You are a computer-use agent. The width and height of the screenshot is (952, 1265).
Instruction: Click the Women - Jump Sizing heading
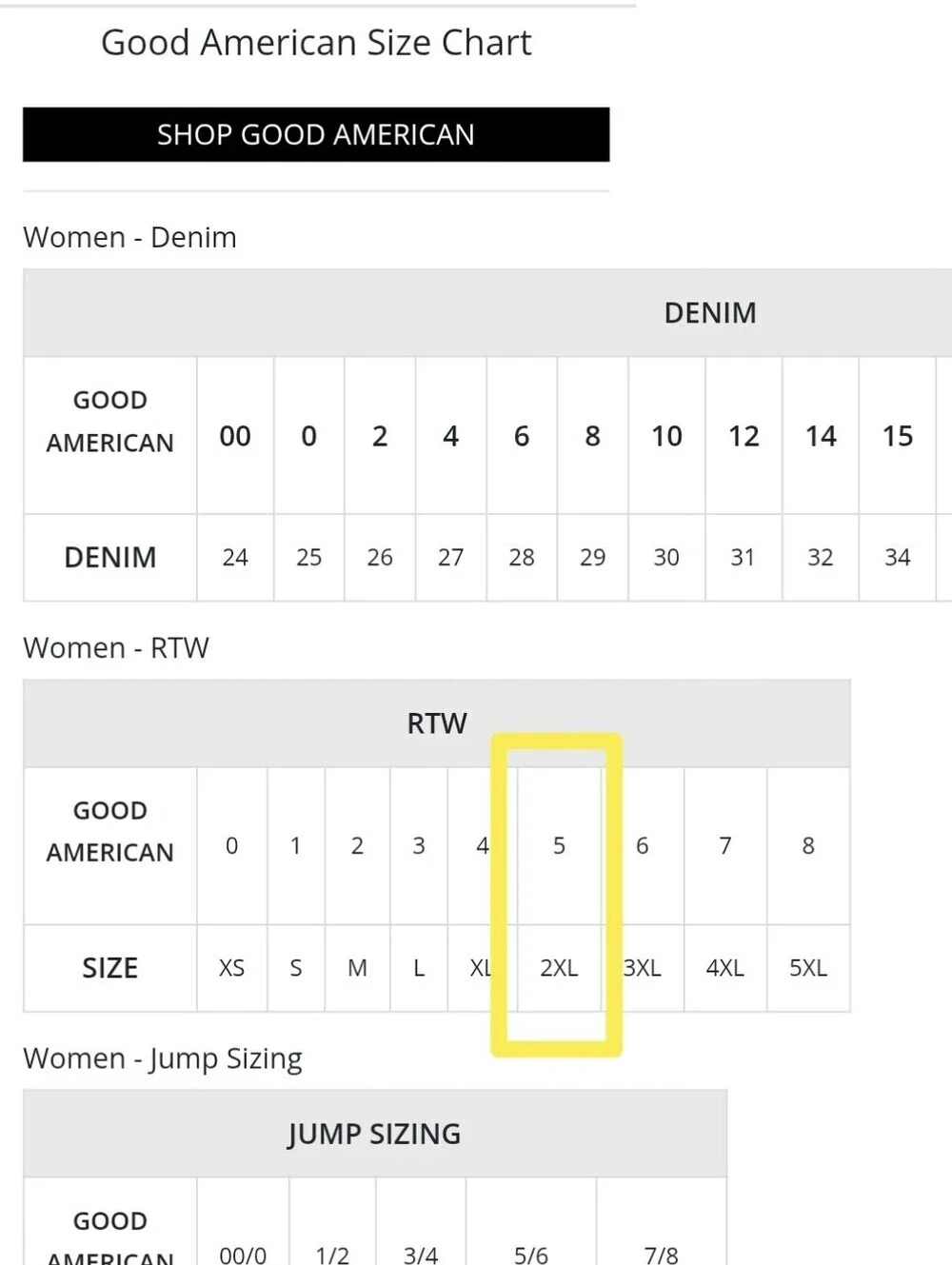(x=163, y=1058)
